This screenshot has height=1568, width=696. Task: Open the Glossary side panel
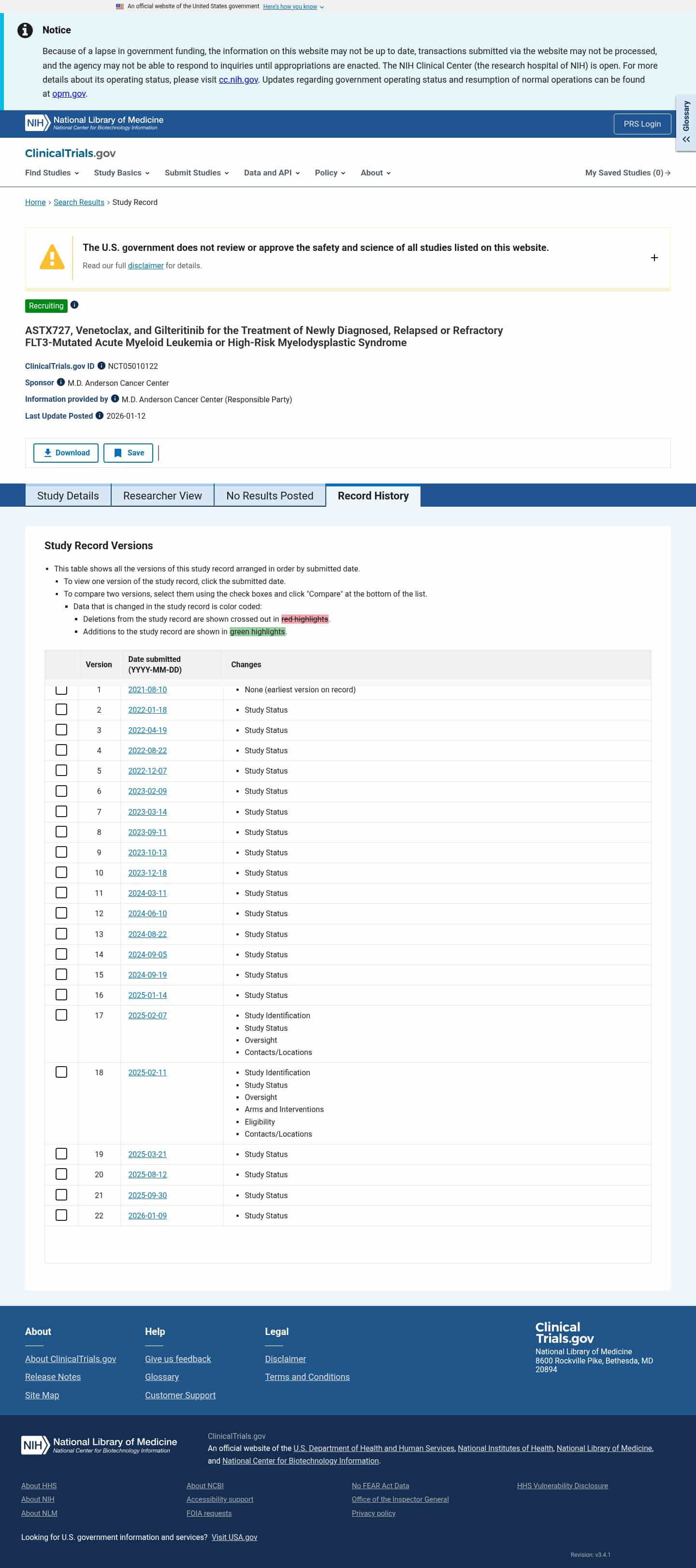point(686,122)
